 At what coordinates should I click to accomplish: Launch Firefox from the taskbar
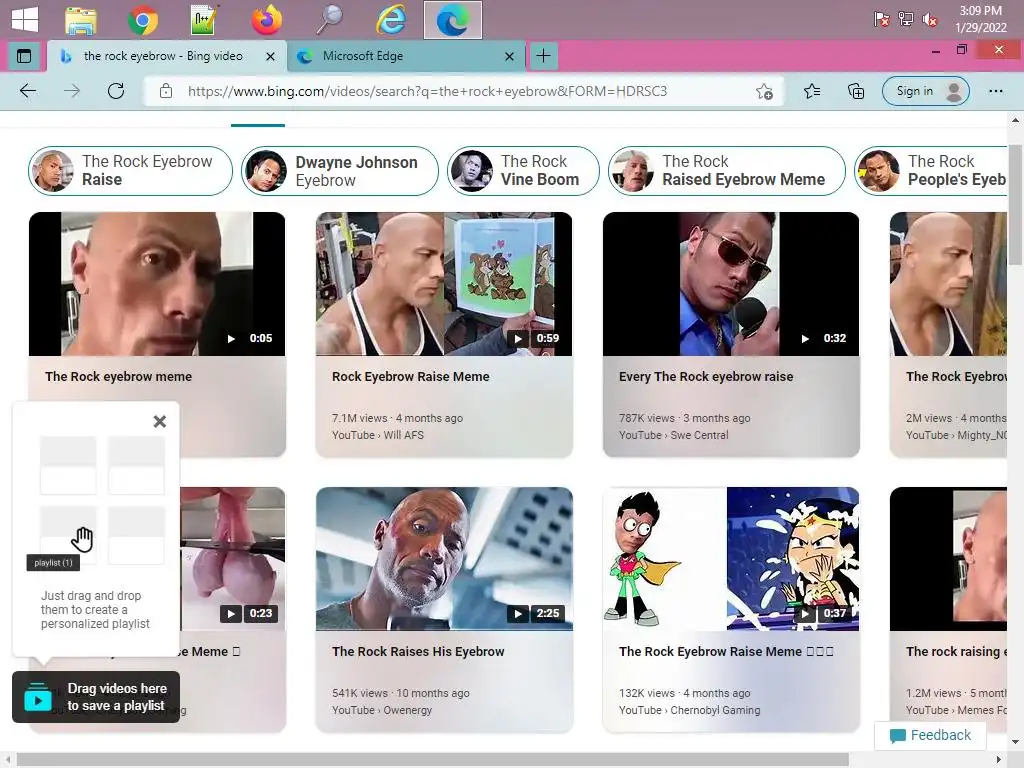[x=266, y=20]
